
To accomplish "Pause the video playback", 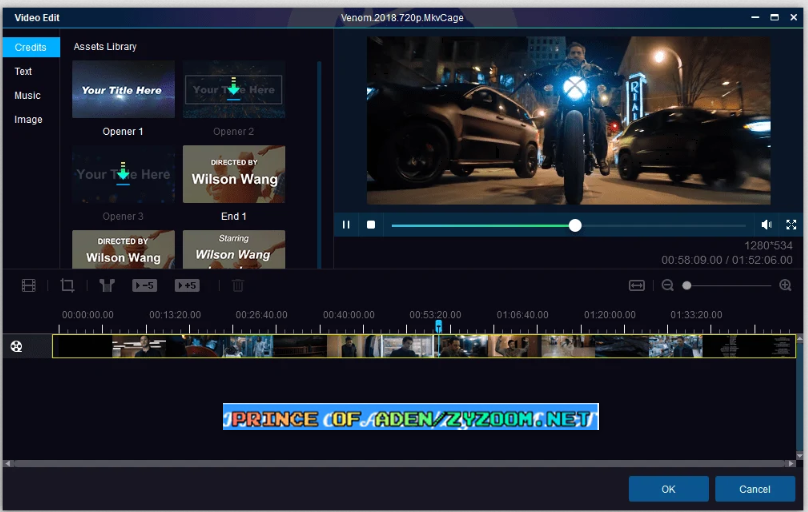I will (x=346, y=225).
